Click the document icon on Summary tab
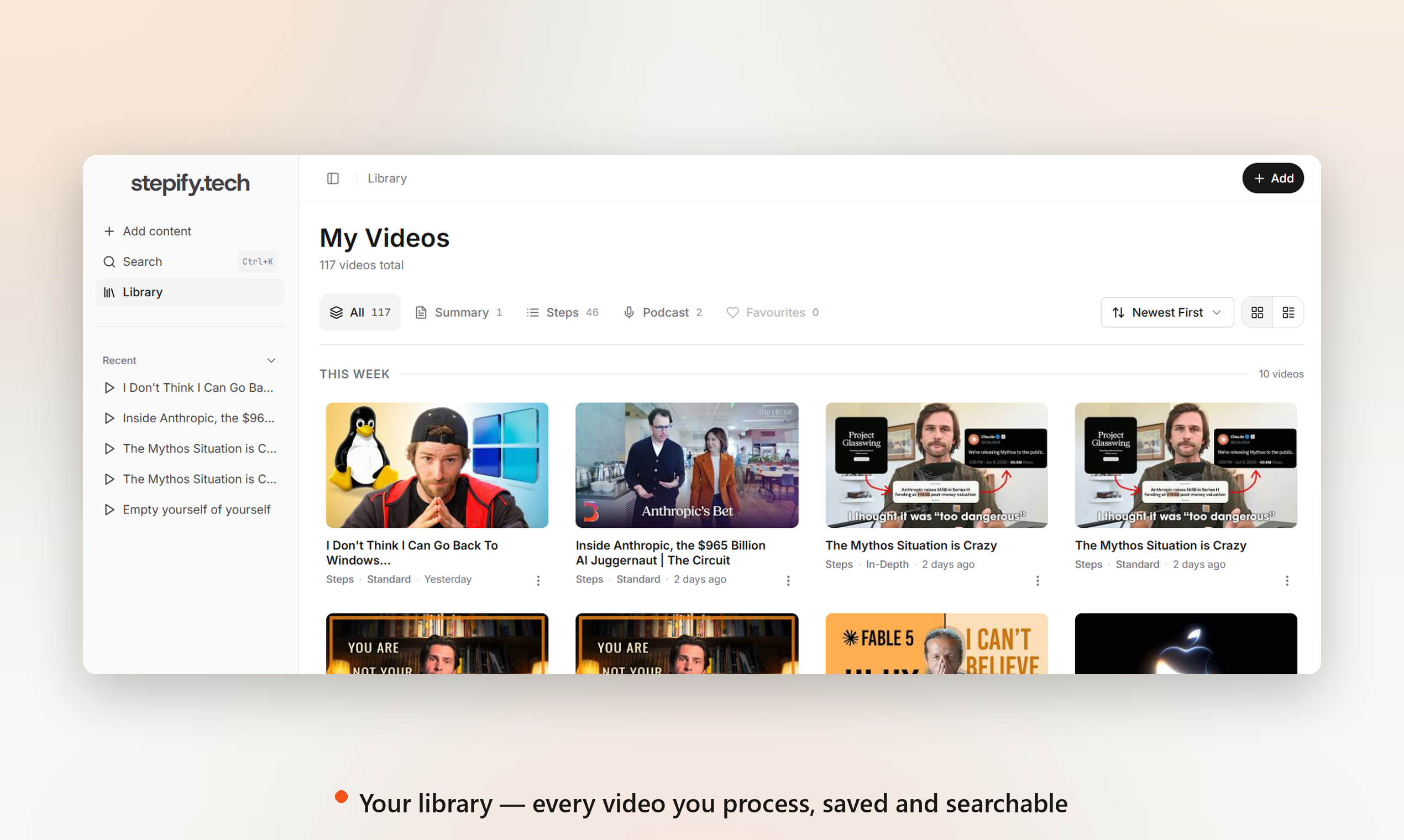The height and width of the screenshot is (840, 1404). [x=421, y=312]
